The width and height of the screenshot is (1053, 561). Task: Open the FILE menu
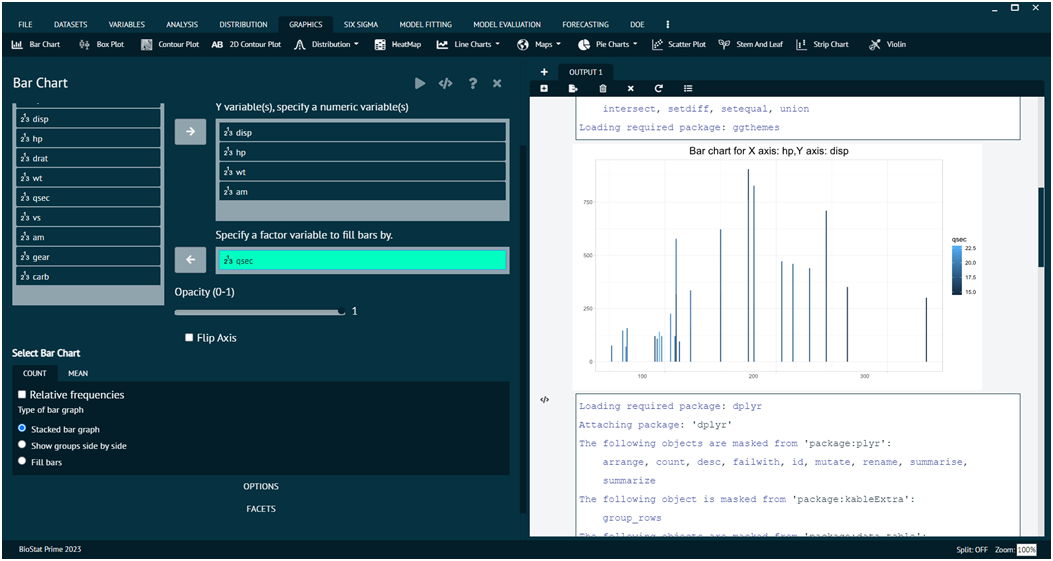point(25,24)
